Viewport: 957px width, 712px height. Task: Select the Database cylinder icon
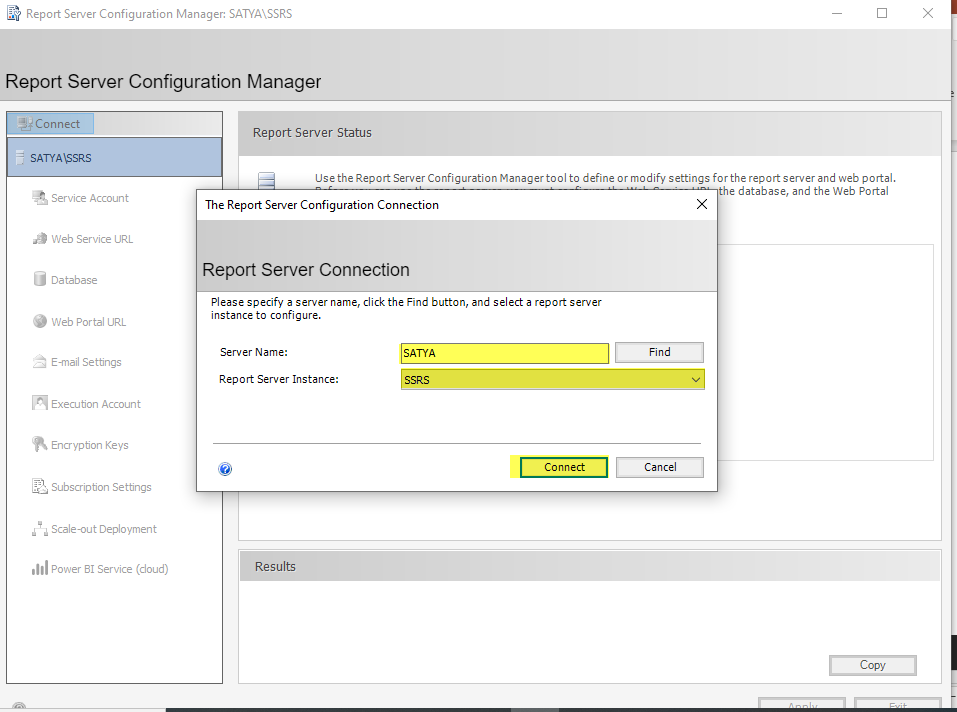click(40, 280)
